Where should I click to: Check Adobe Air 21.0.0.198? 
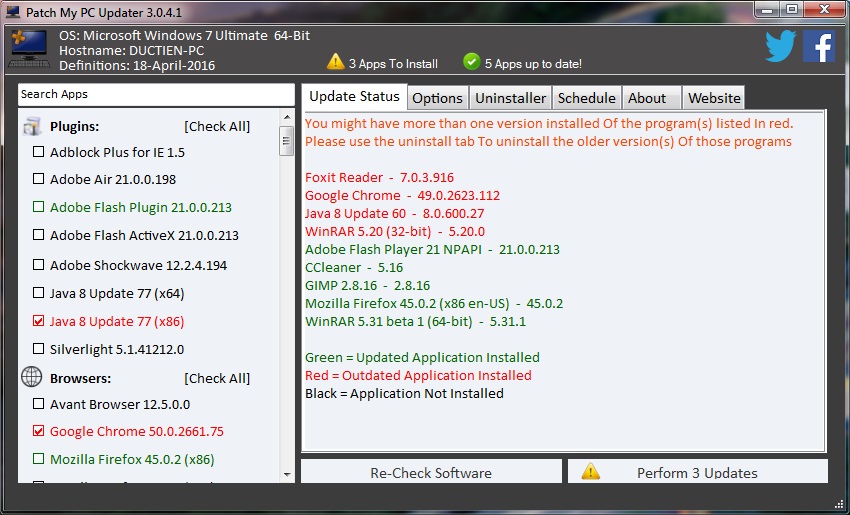click(38, 179)
